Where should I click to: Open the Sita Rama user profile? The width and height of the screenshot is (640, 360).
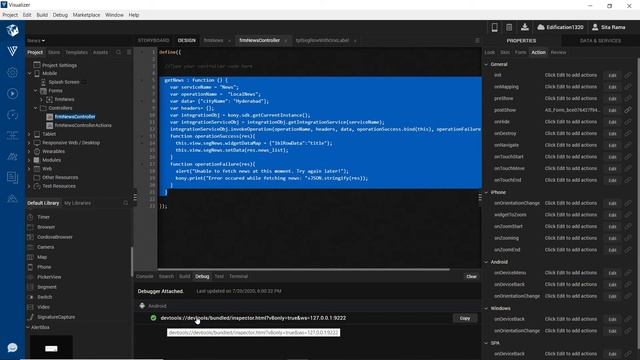click(x=608, y=27)
